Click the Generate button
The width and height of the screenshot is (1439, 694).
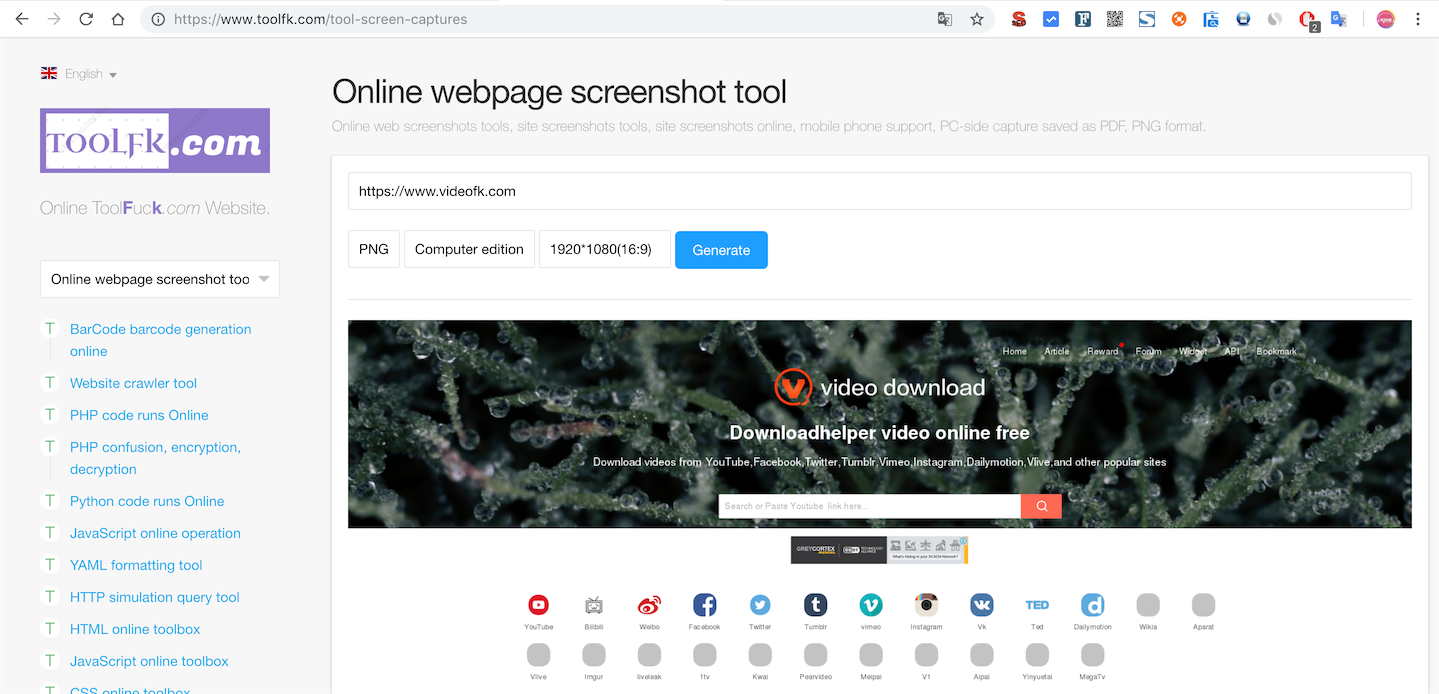pos(720,249)
